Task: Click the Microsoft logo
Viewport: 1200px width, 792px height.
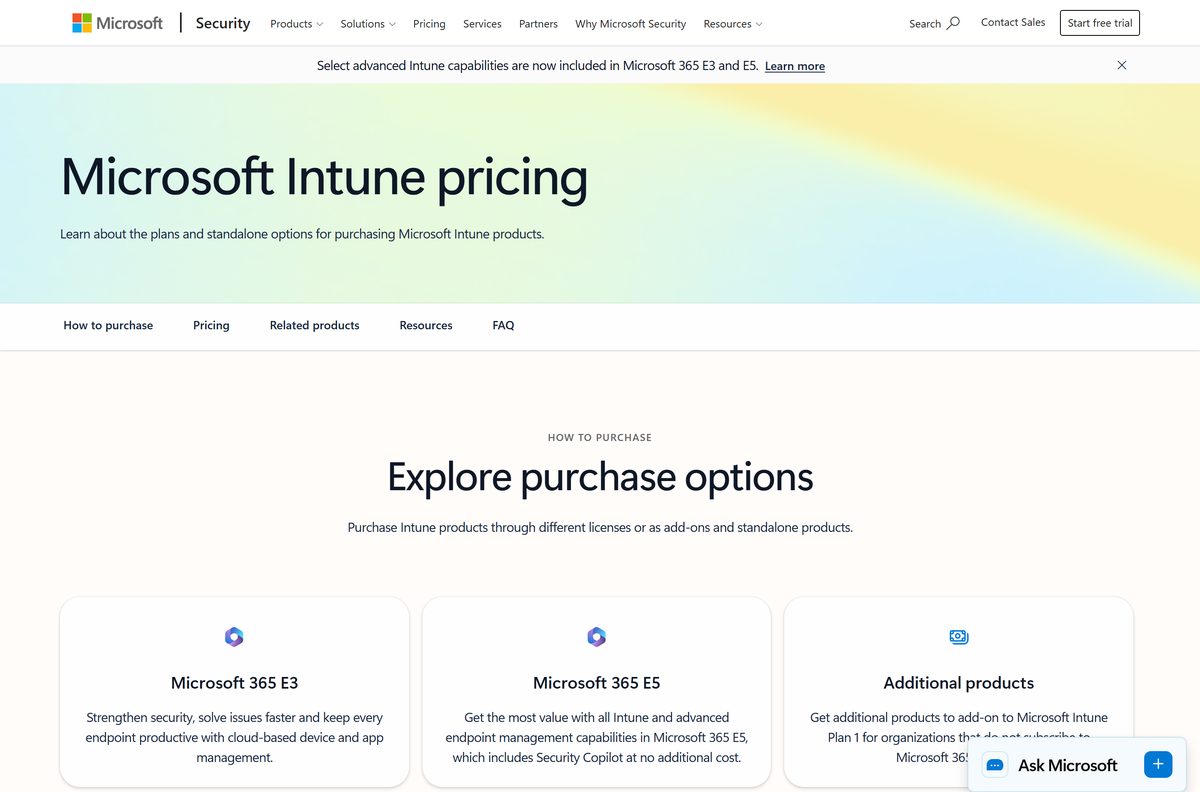Action: [x=117, y=22]
